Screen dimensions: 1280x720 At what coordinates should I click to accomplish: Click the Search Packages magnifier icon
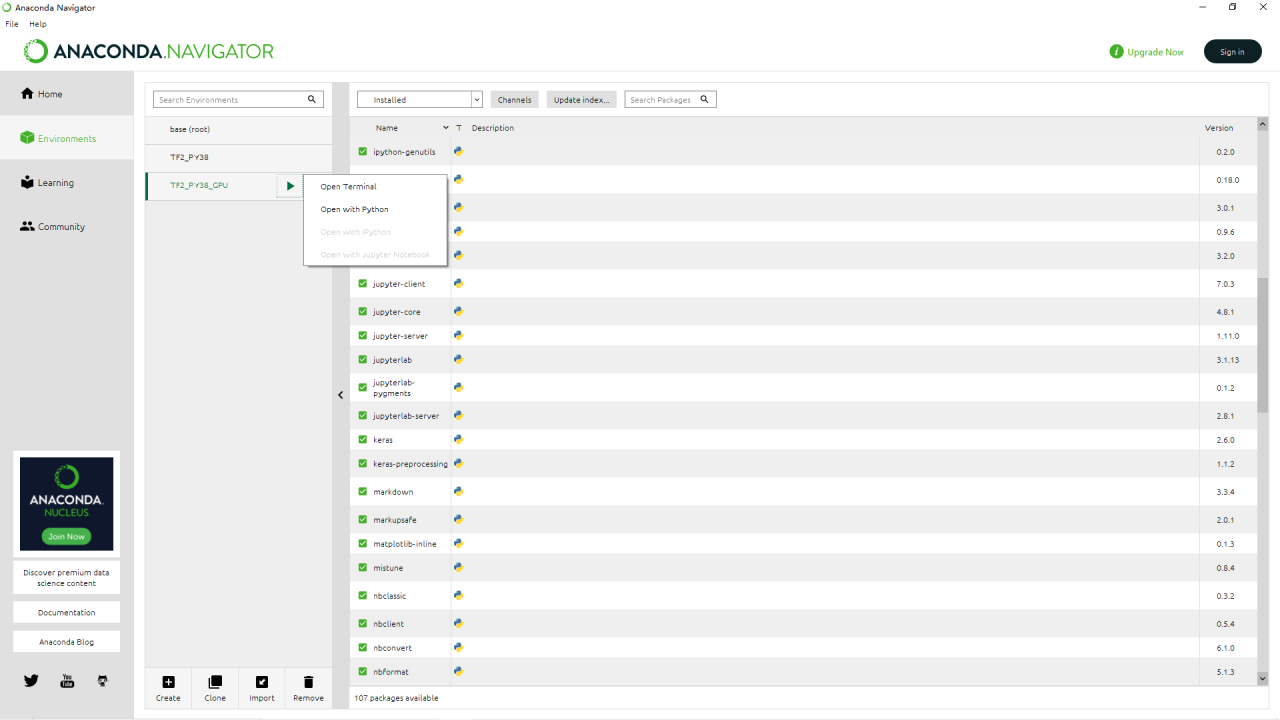[x=704, y=99]
